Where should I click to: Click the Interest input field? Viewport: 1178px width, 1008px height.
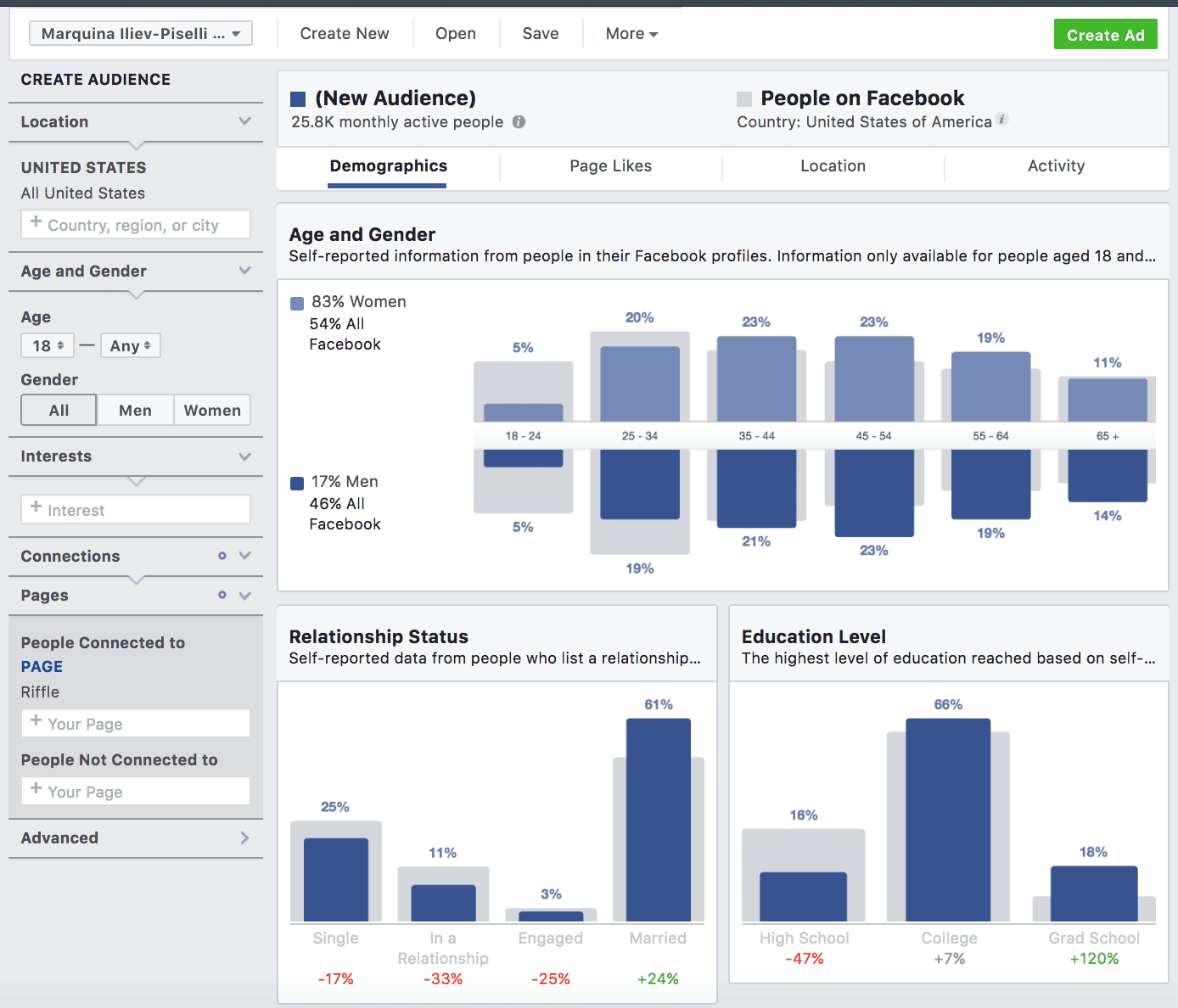[x=136, y=509]
